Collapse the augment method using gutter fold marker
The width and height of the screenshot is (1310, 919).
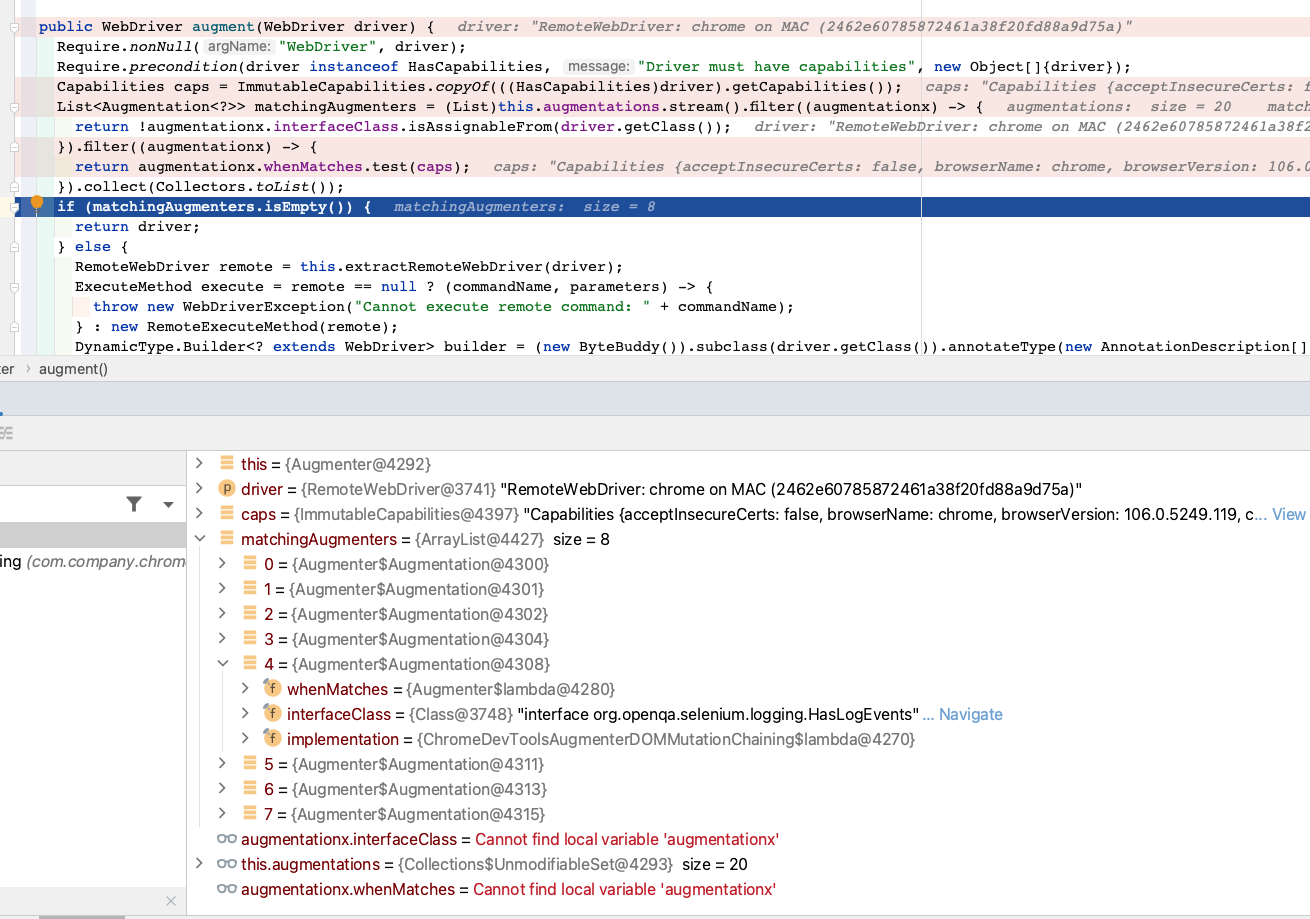pos(14,26)
